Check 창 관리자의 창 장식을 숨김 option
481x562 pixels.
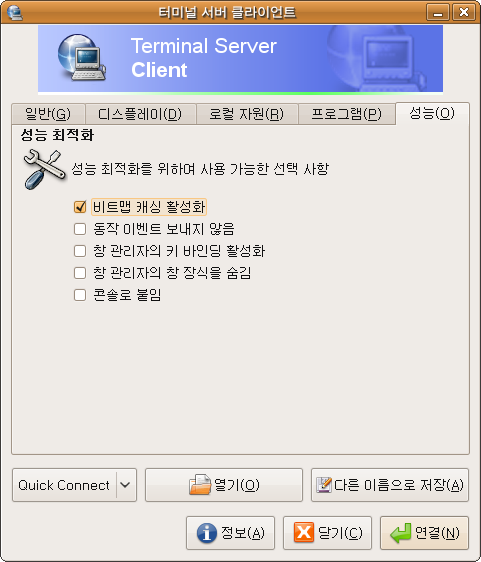(x=80, y=273)
